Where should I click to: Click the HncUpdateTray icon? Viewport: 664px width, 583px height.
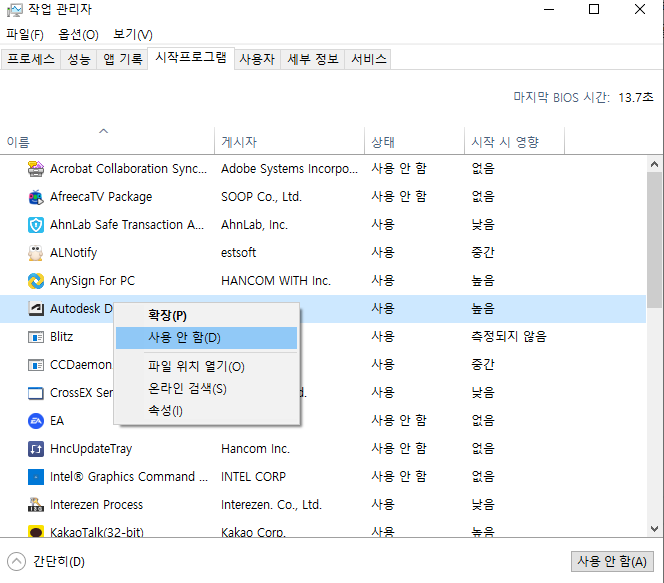36,449
